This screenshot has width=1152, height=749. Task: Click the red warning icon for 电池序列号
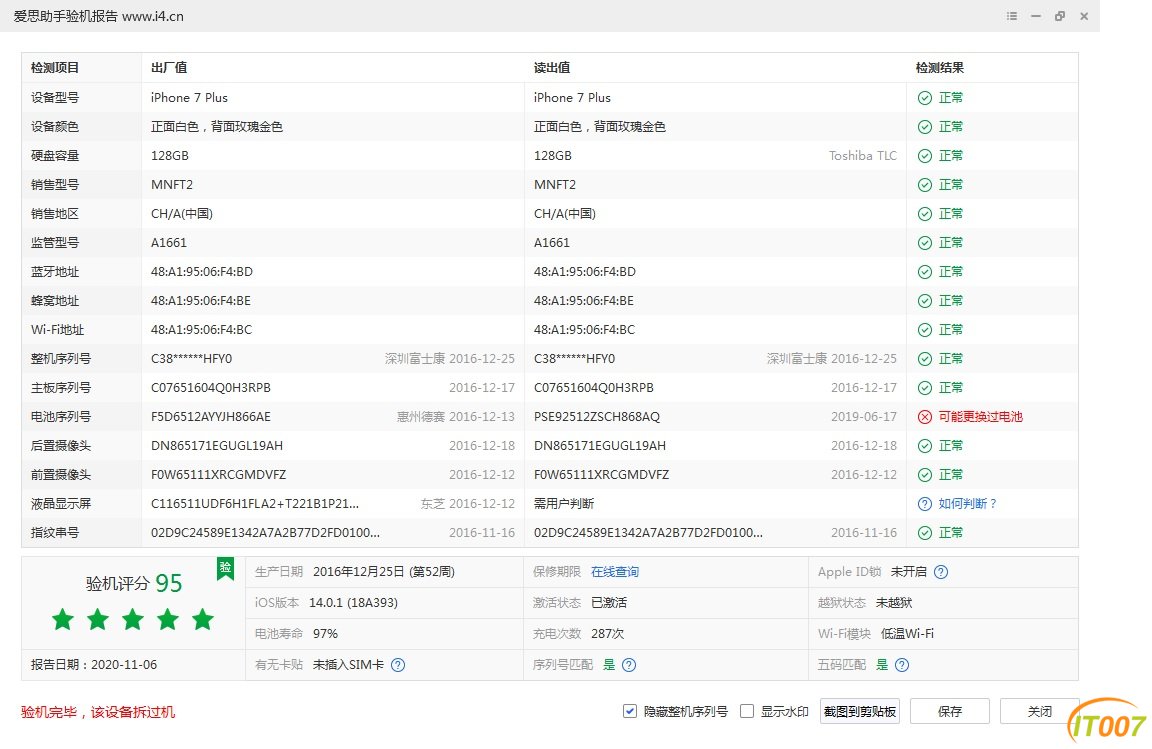pyautogui.click(x=925, y=417)
